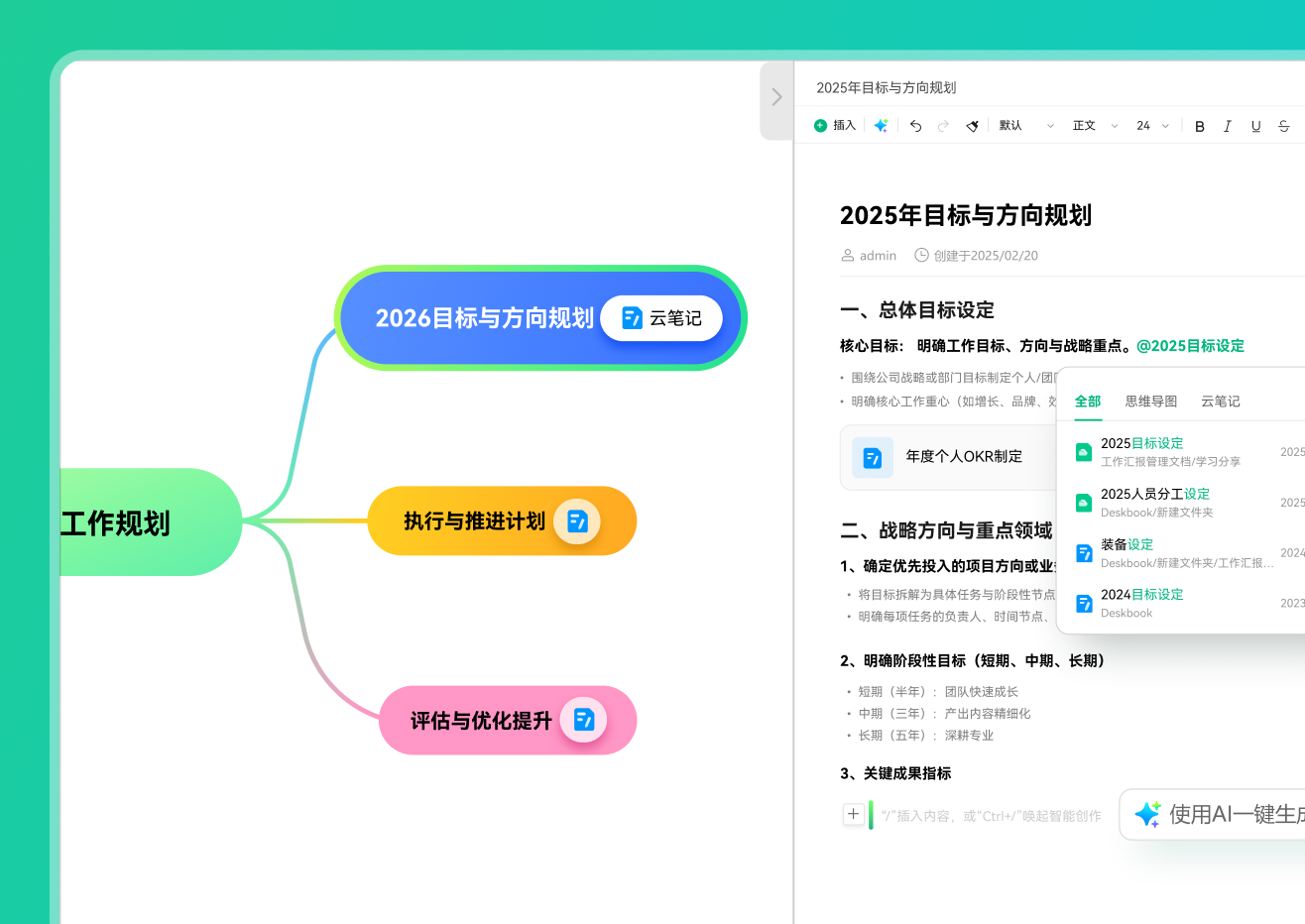Click the AI sparkle icon in toolbar
This screenshot has height=924, width=1305.
pos(881,126)
